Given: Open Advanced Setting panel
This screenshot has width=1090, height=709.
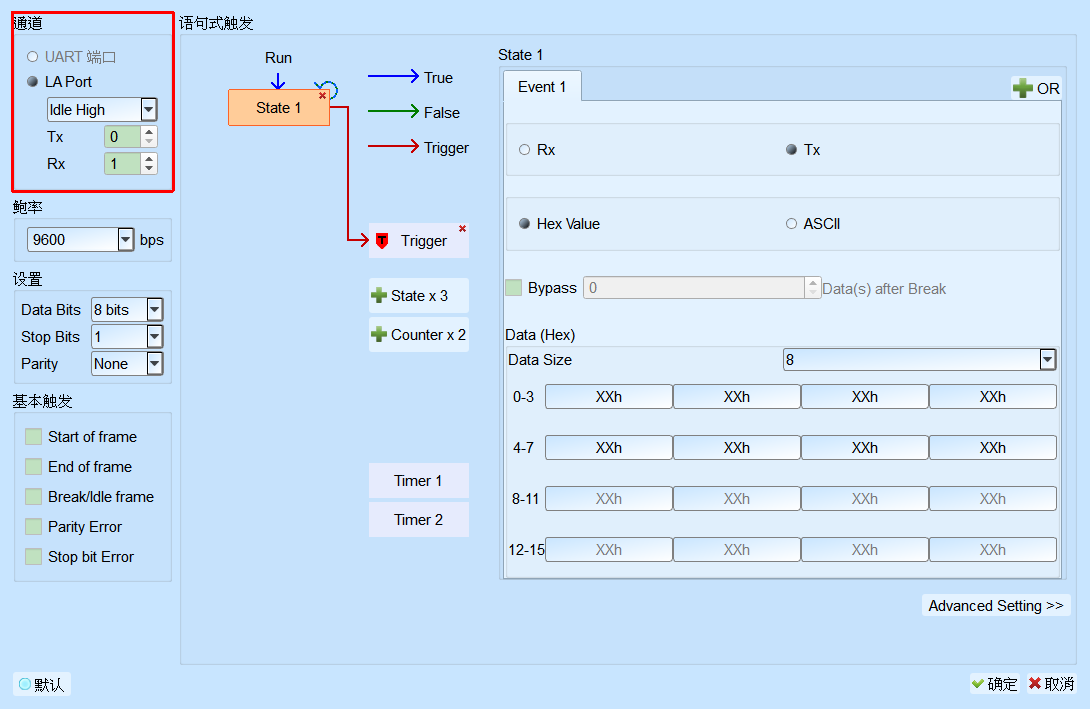Looking at the screenshot, I should point(995,605).
